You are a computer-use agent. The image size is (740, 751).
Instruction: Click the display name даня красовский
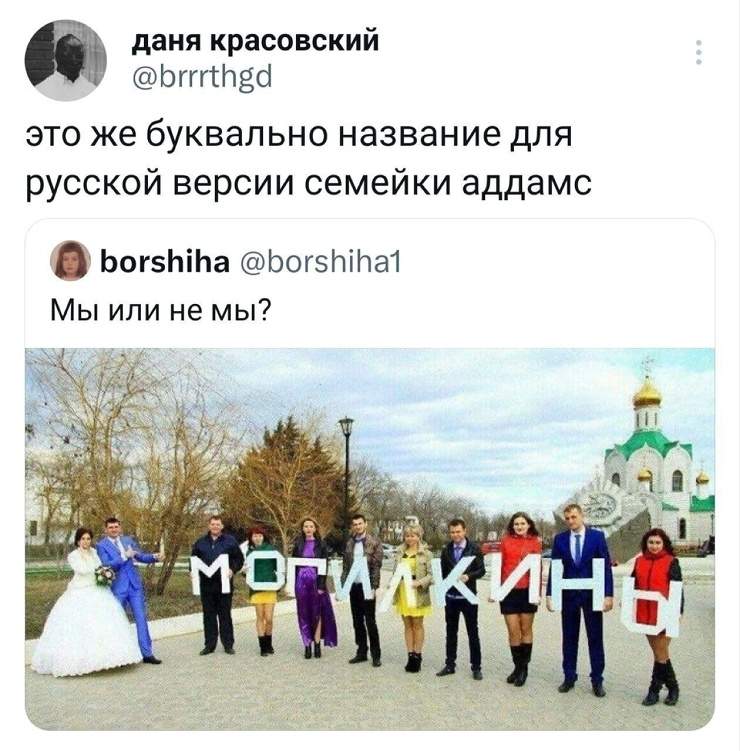(255, 41)
